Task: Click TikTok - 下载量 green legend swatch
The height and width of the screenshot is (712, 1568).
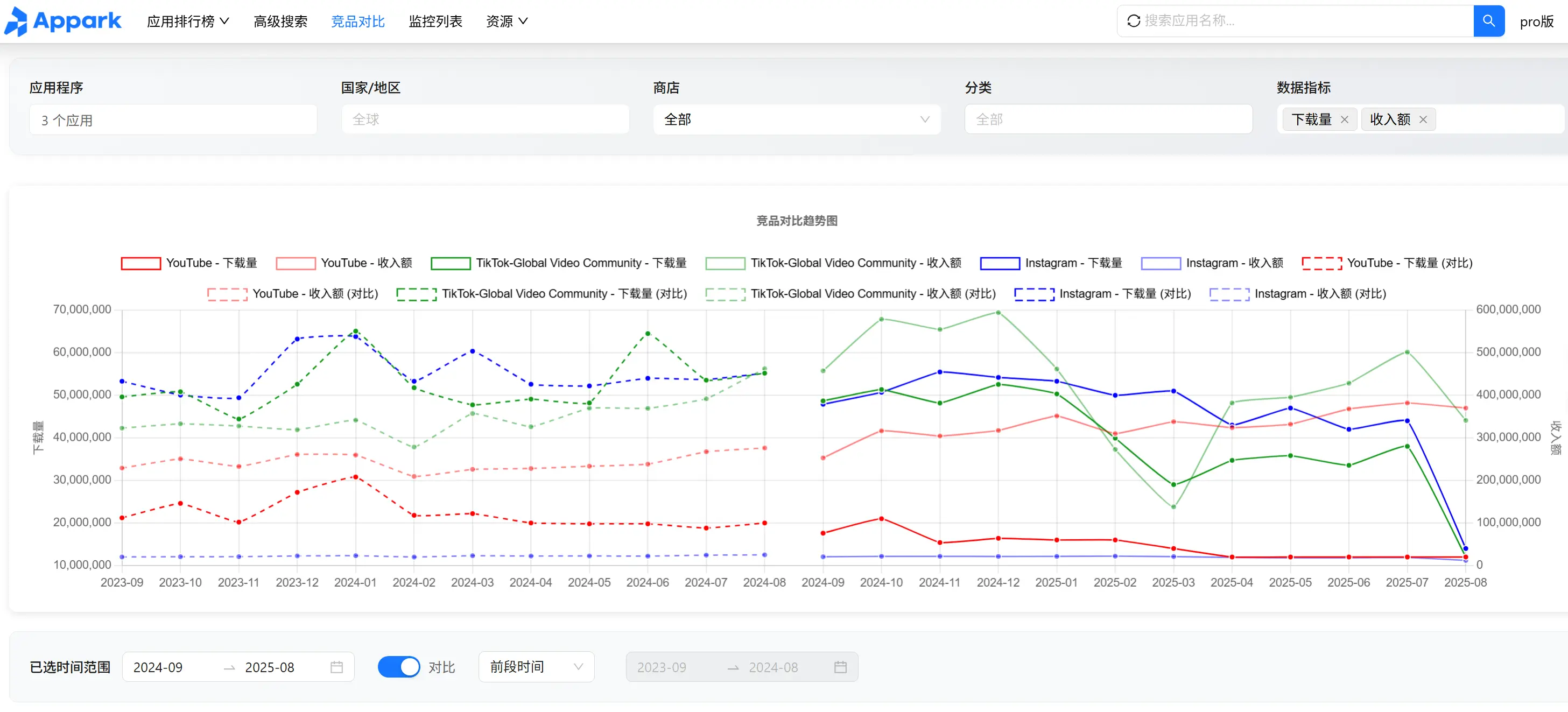Action: click(x=451, y=263)
